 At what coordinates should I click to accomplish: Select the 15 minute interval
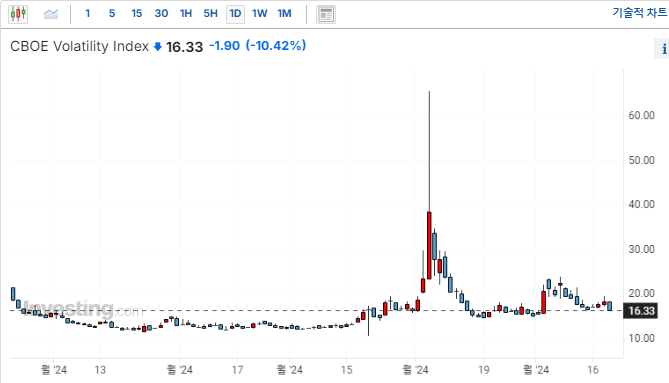pos(137,14)
